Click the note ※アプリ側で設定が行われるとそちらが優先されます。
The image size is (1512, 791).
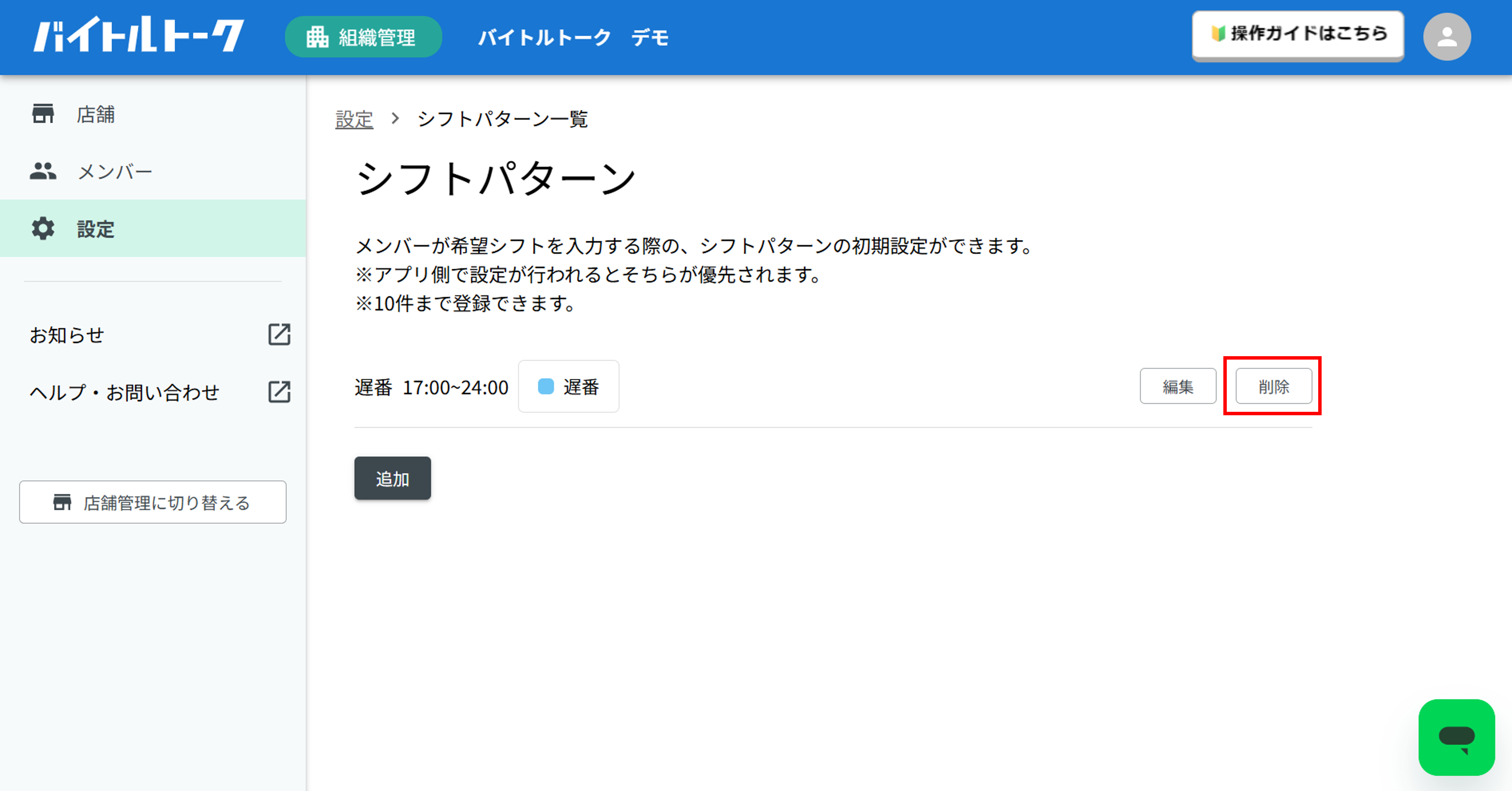(588, 275)
